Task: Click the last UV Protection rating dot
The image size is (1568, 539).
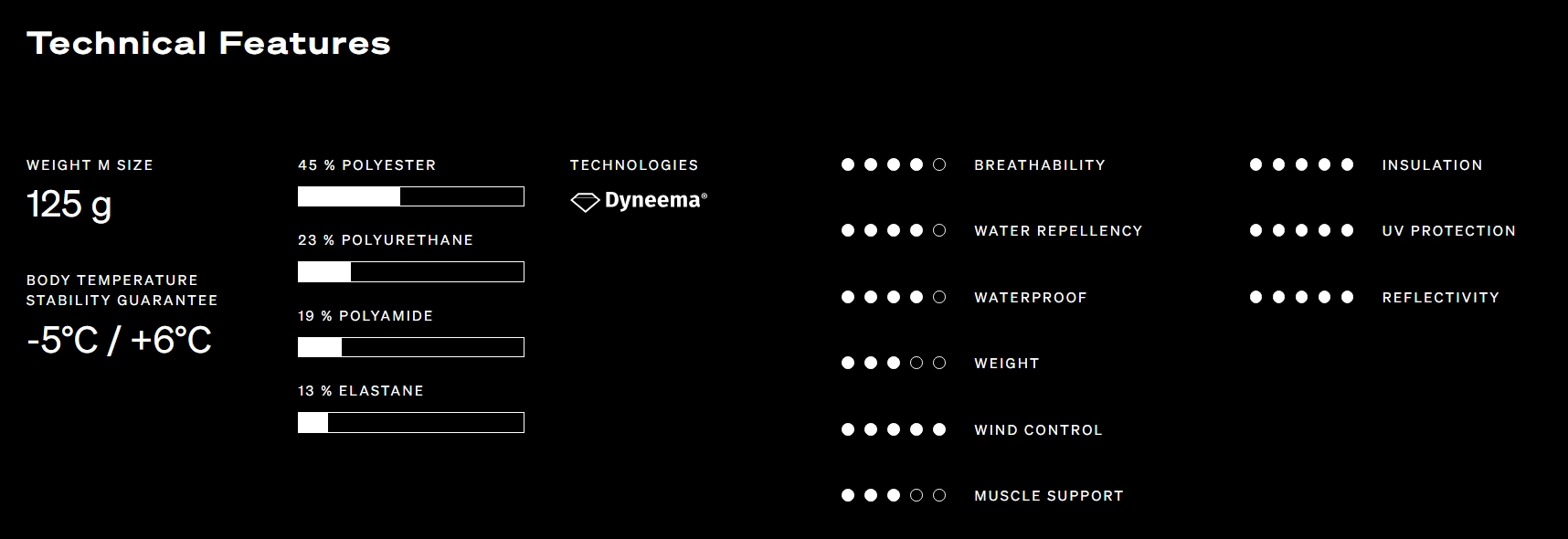Action: pos(1347,231)
